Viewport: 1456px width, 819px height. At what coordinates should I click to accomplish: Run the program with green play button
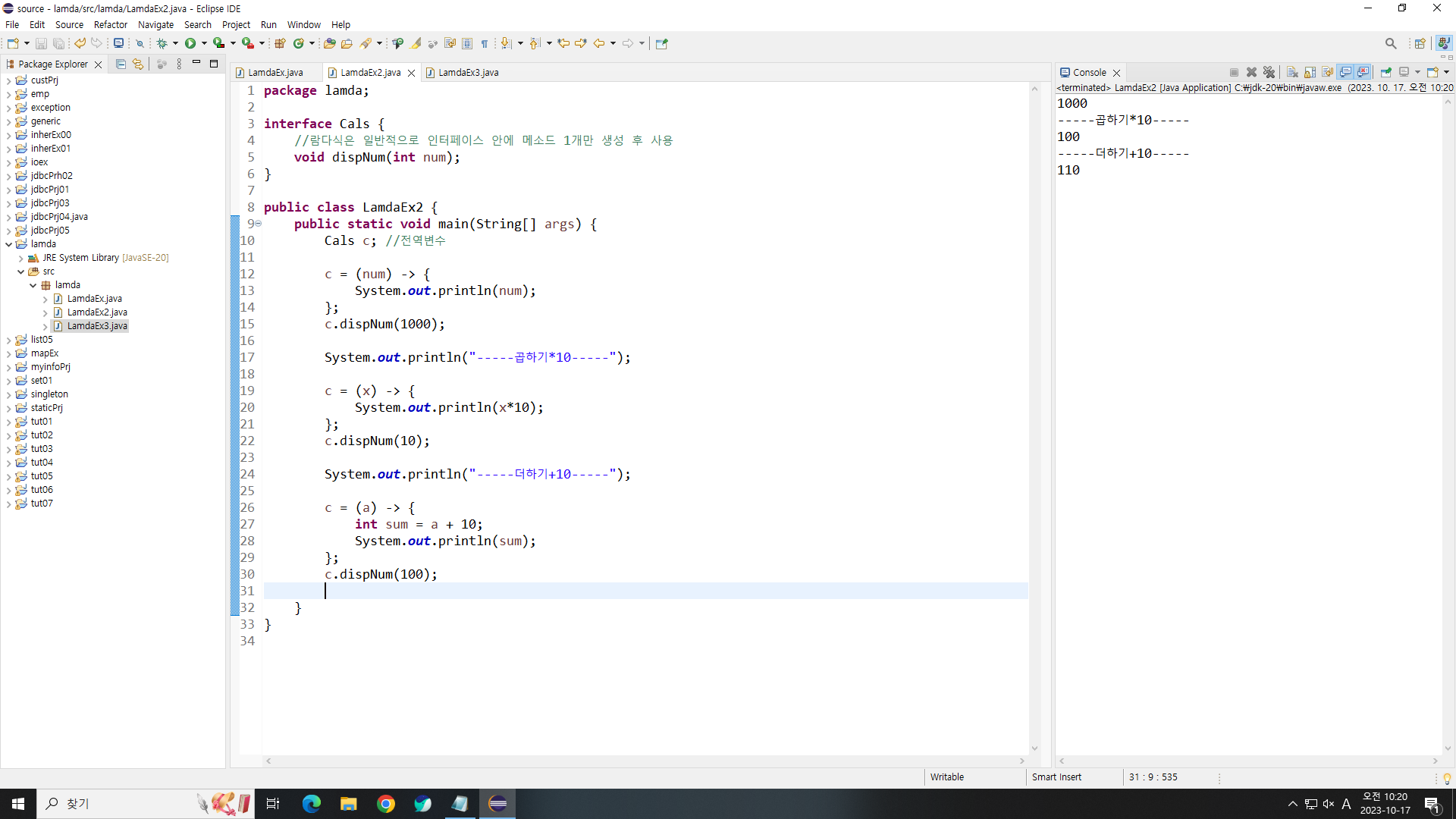[190, 43]
